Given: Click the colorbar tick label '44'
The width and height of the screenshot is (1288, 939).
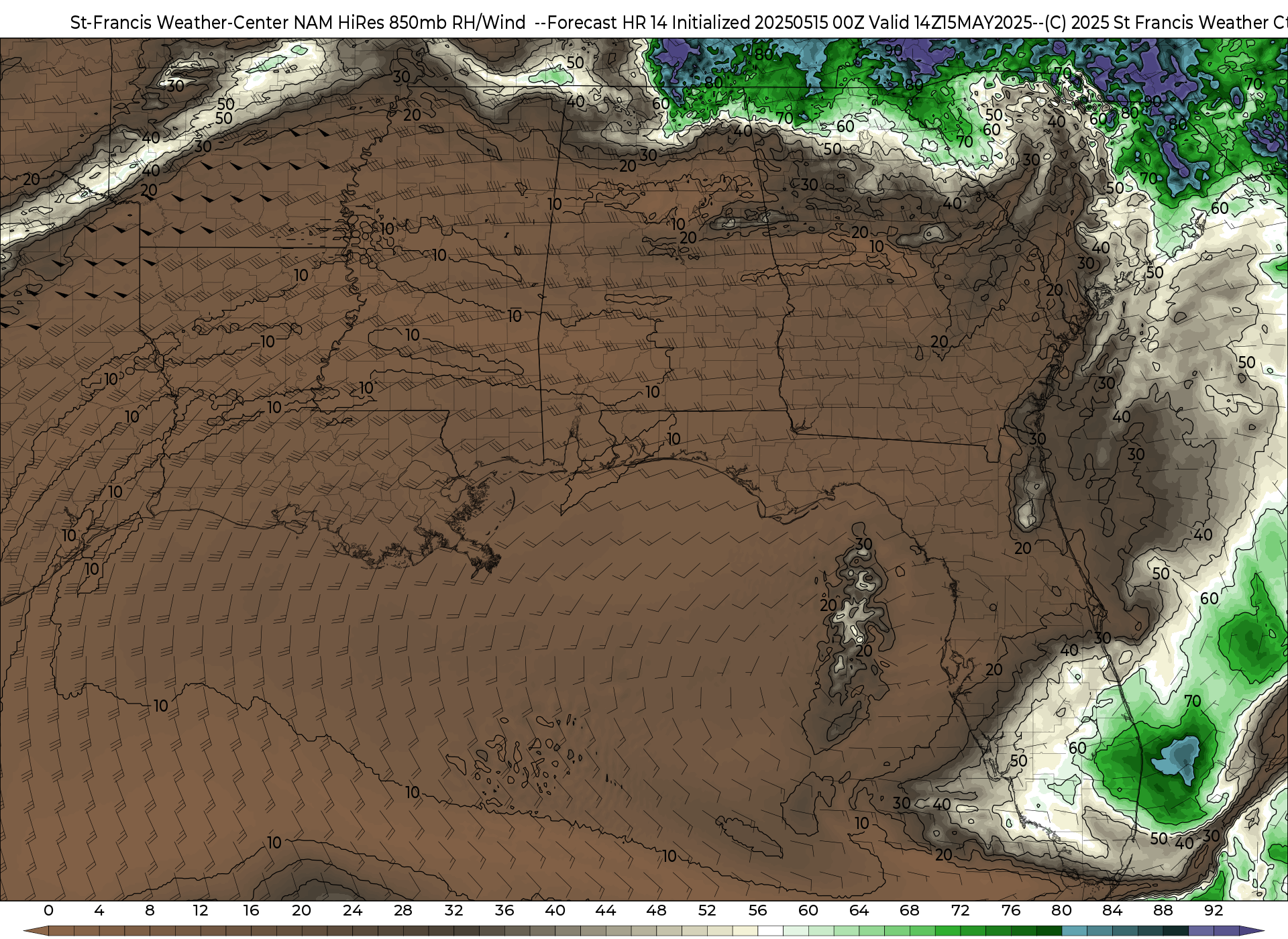Looking at the screenshot, I should point(606,910).
